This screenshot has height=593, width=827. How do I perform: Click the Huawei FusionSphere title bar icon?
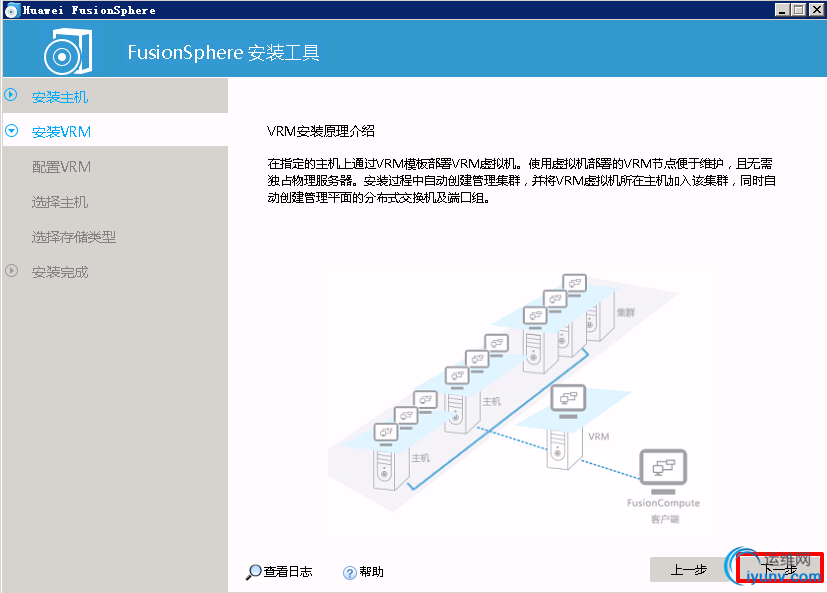pyautogui.click(x=11, y=10)
